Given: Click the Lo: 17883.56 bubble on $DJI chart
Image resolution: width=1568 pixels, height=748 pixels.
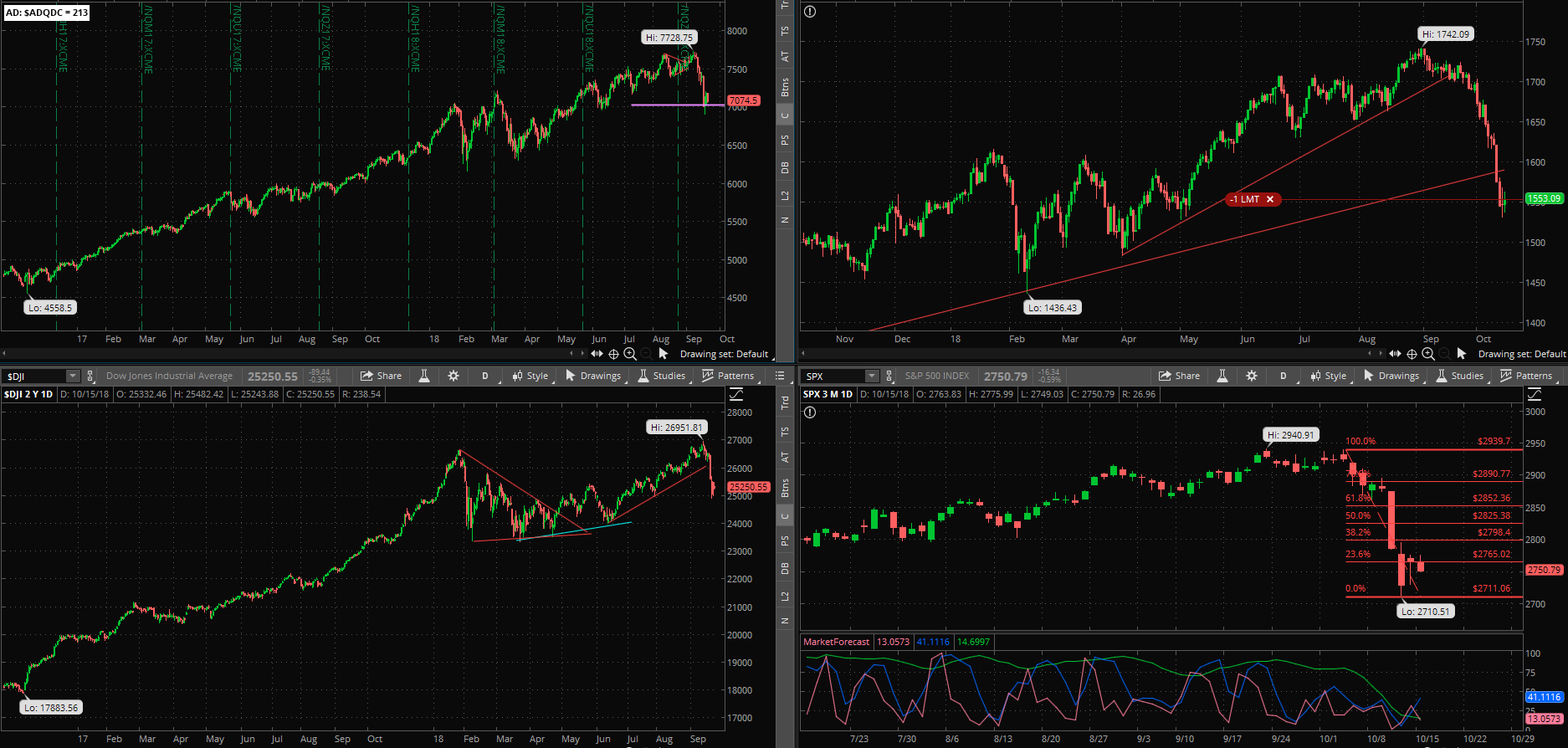Looking at the screenshot, I should pos(51,708).
